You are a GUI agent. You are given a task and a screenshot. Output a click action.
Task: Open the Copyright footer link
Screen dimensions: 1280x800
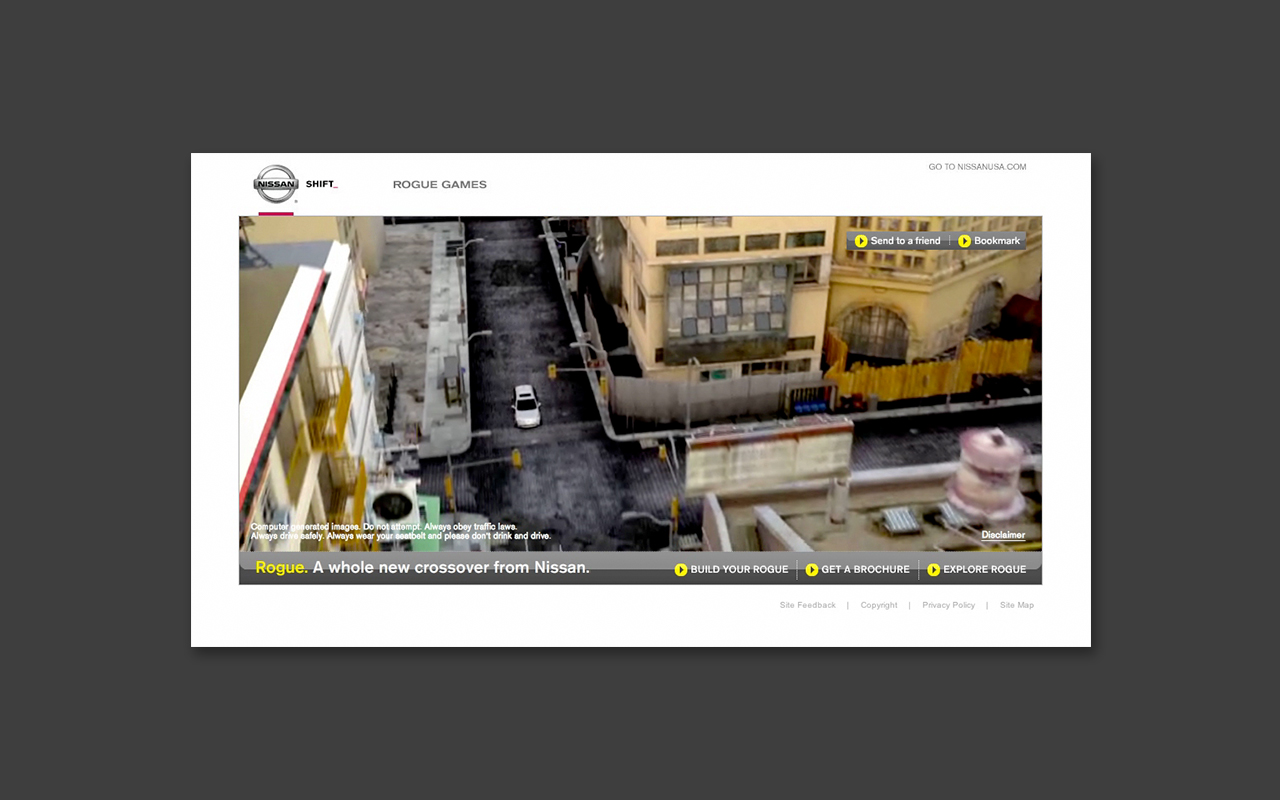(x=879, y=605)
